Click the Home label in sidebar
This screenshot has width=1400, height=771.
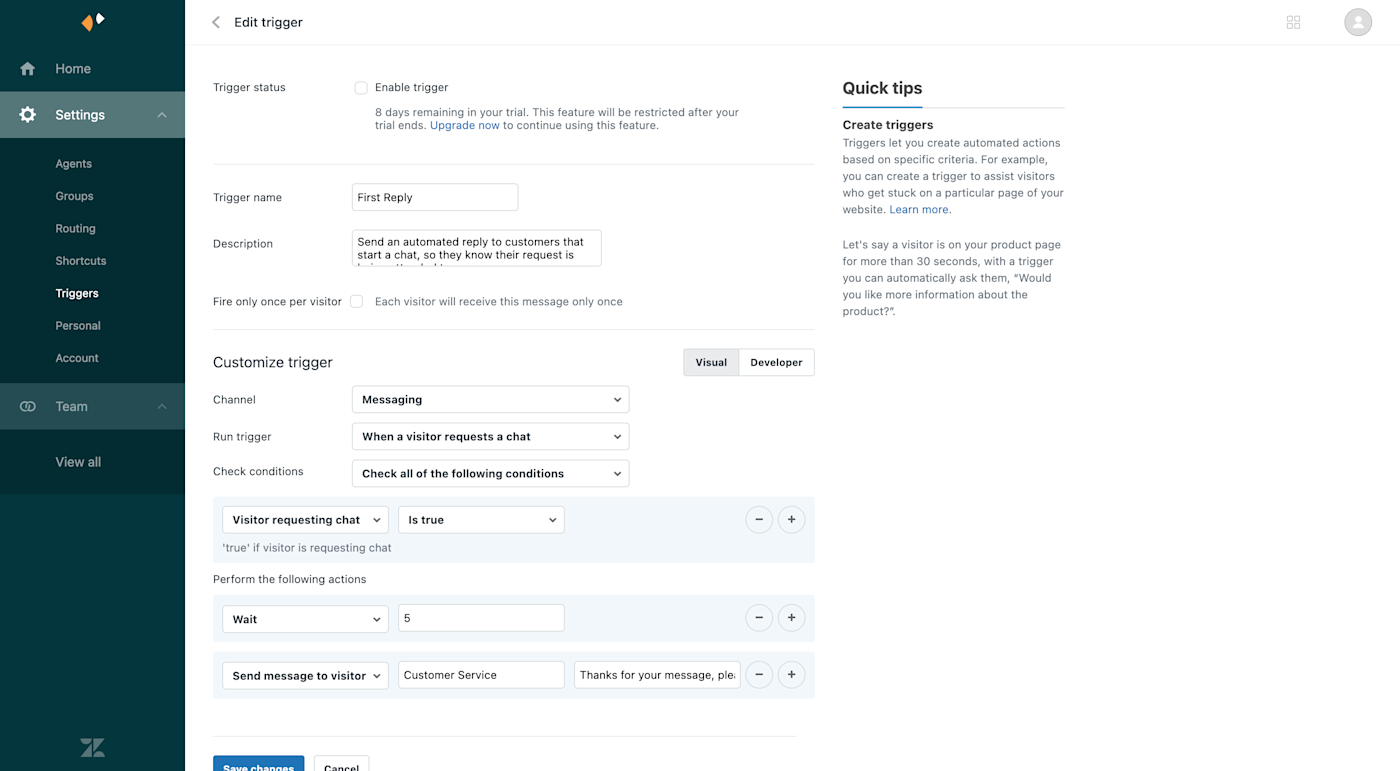coord(73,69)
